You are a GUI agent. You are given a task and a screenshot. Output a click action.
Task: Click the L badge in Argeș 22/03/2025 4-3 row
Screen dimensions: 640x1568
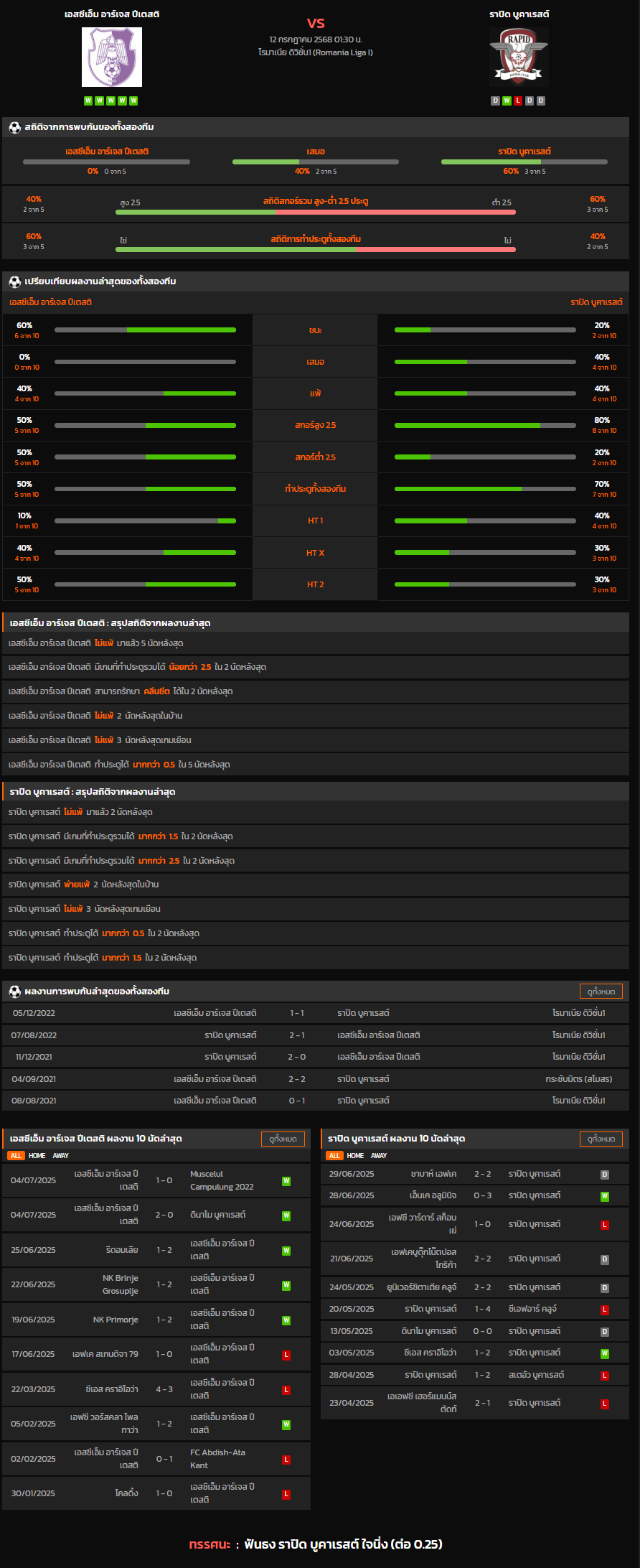tap(286, 1390)
